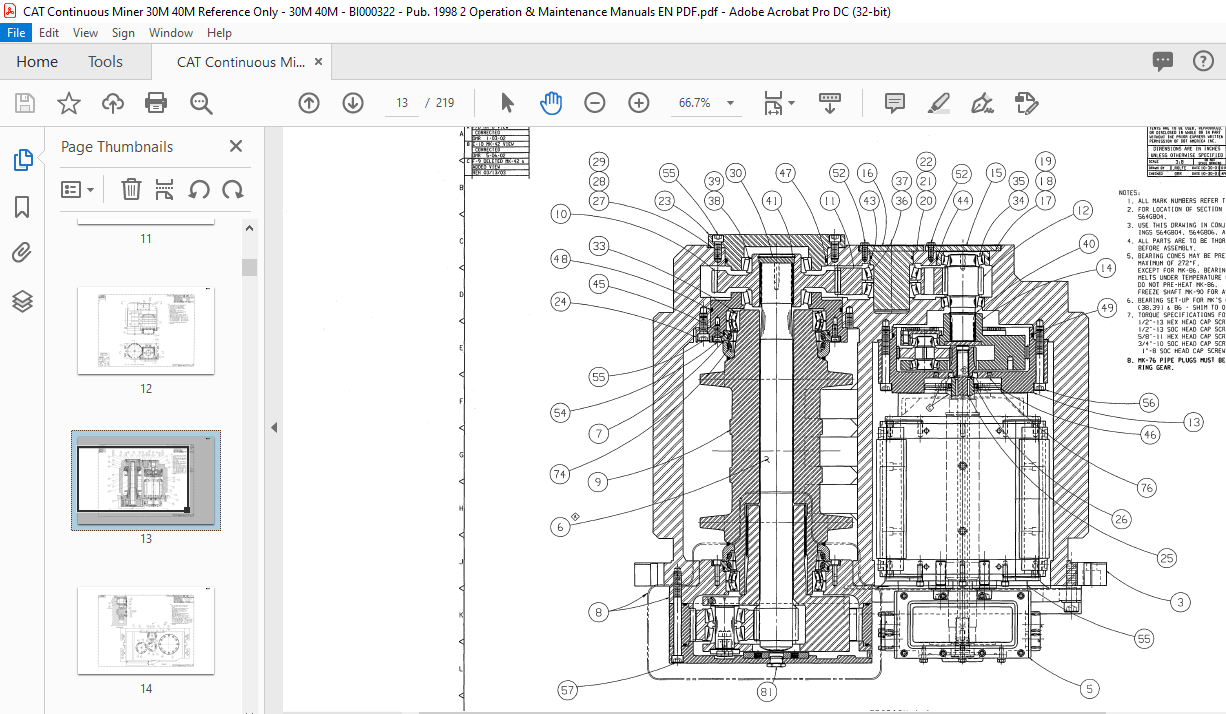The width and height of the screenshot is (1226, 714).
Task: Open the Help menu
Action: pyautogui.click(x=219, y=33)
